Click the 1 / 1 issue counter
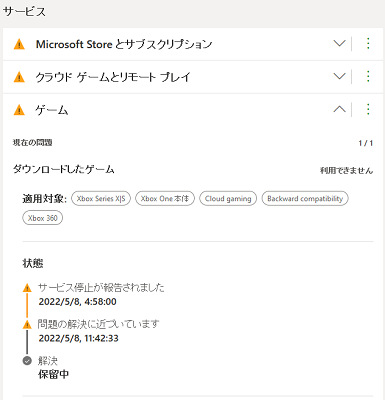Screen dimensions: 385x400 pyautogui.click(x=366, y=143)
